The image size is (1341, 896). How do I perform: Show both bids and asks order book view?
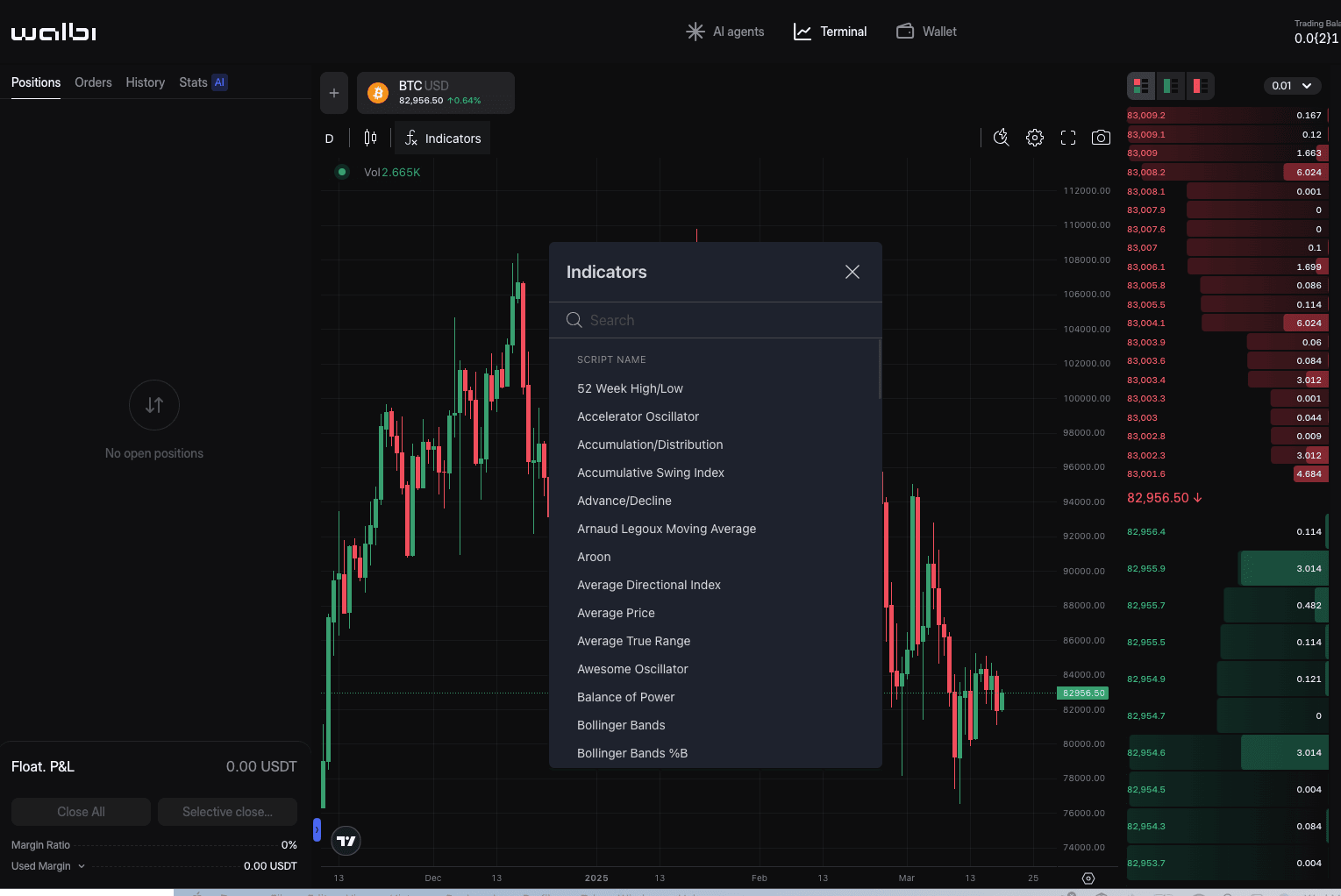click(1141, 85)
